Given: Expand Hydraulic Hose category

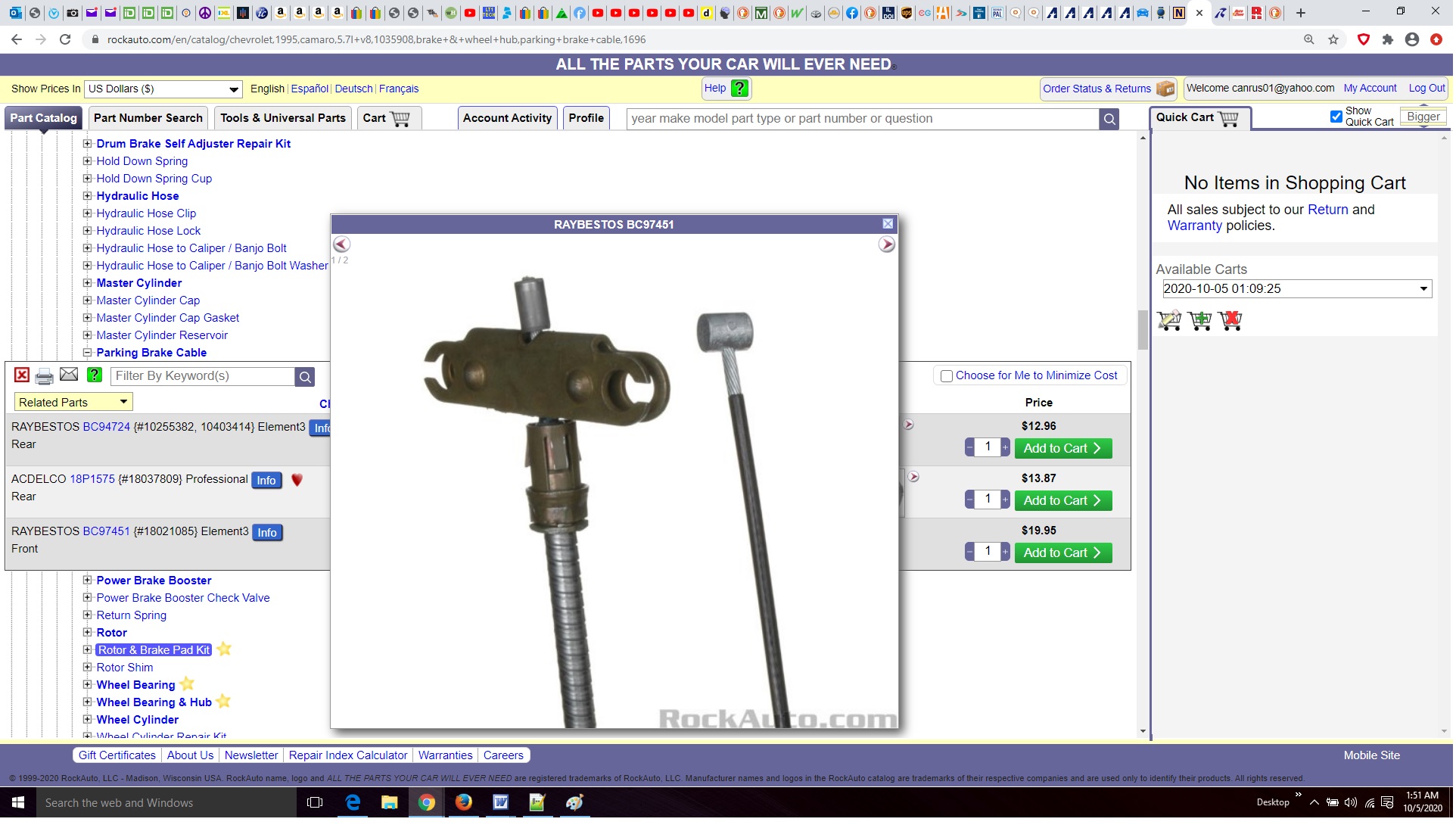Looking at the screenshot, I should (88, 196).
